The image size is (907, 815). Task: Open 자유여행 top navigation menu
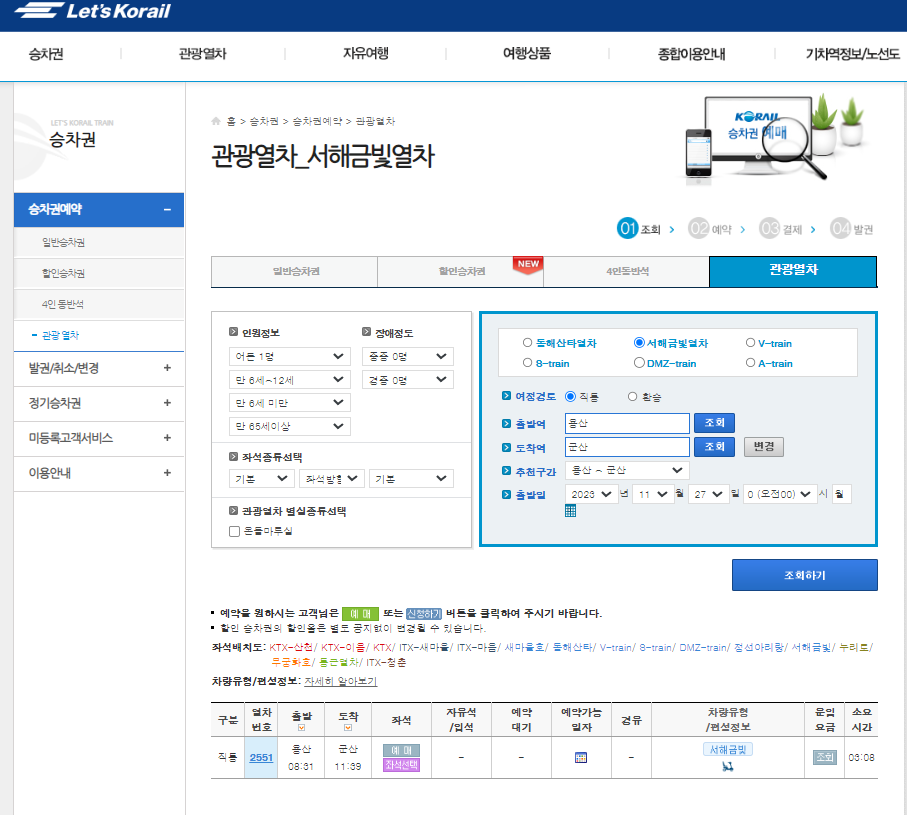coord(366,54)
